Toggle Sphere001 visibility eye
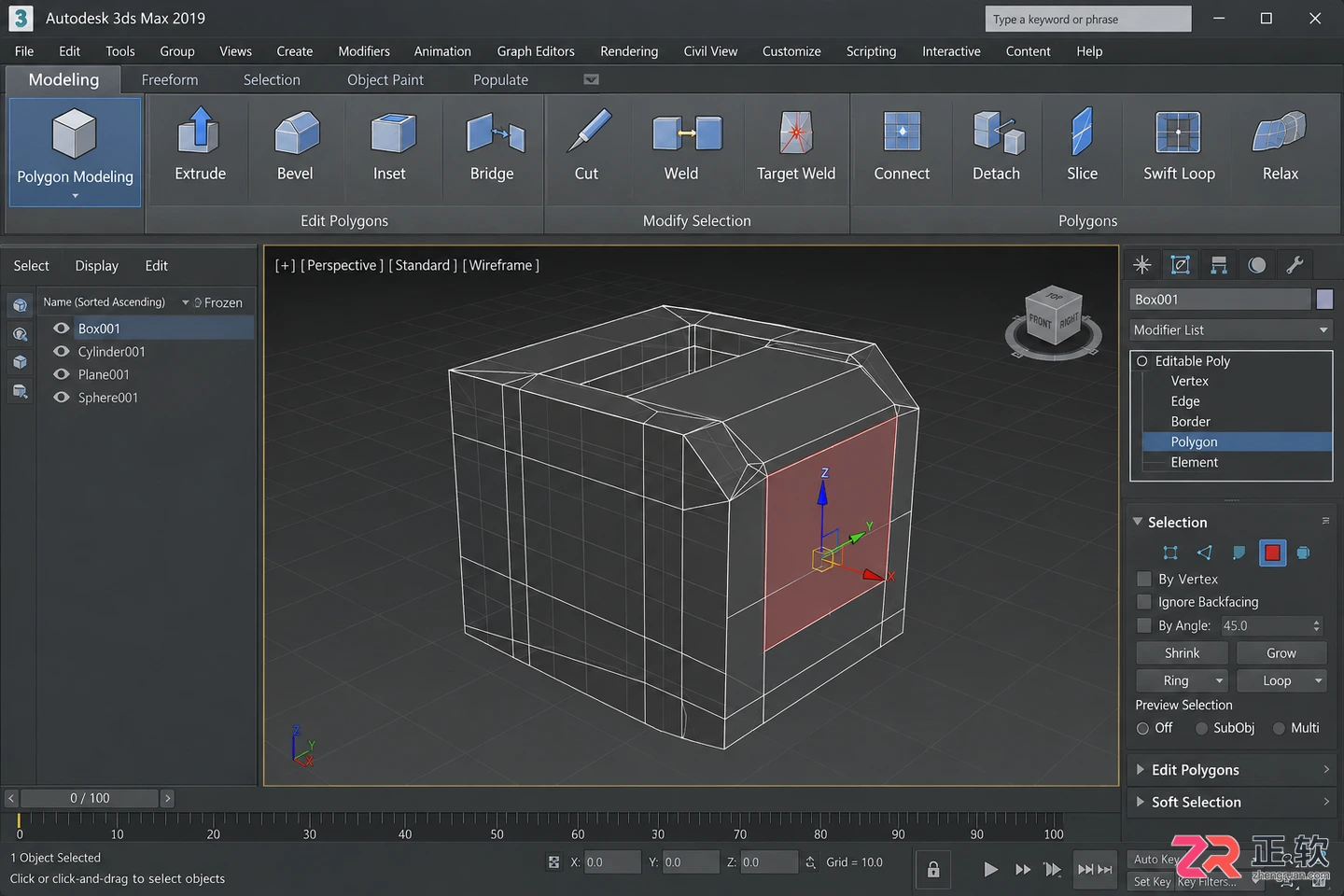Screen dimensions: 1344x896 [x=62, y=398]
